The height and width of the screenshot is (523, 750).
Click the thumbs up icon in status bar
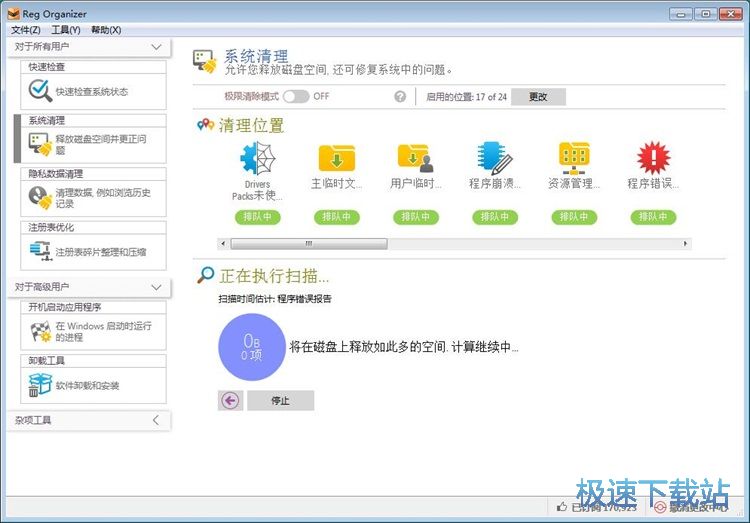(562, 507)
